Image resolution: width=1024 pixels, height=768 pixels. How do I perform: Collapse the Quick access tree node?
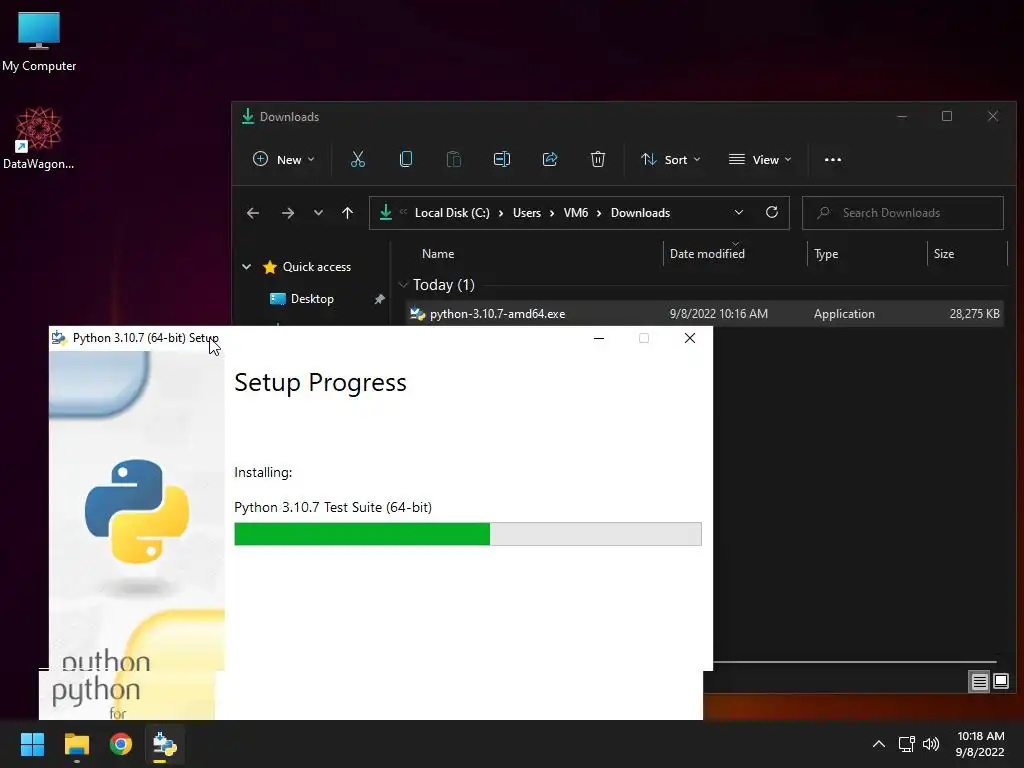247,266
